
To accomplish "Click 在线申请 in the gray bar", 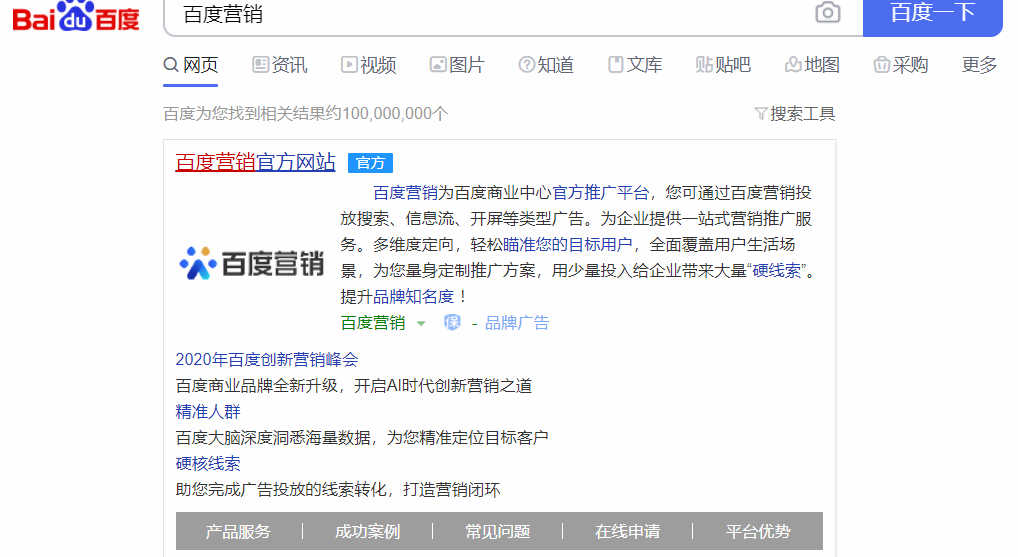I will (x=627, y=532).
